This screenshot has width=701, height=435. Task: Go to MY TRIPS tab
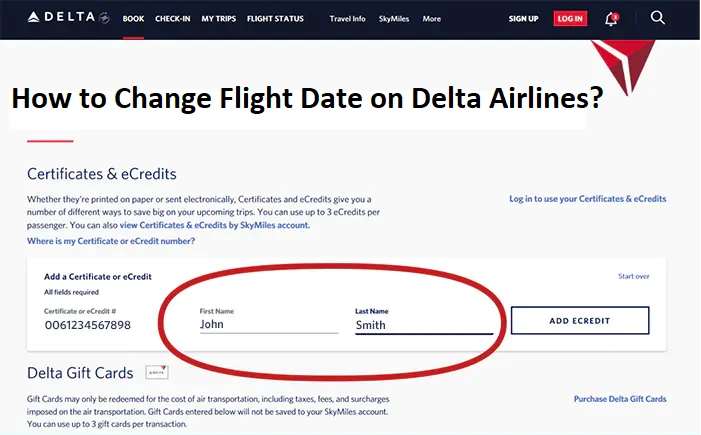(218, 19)
